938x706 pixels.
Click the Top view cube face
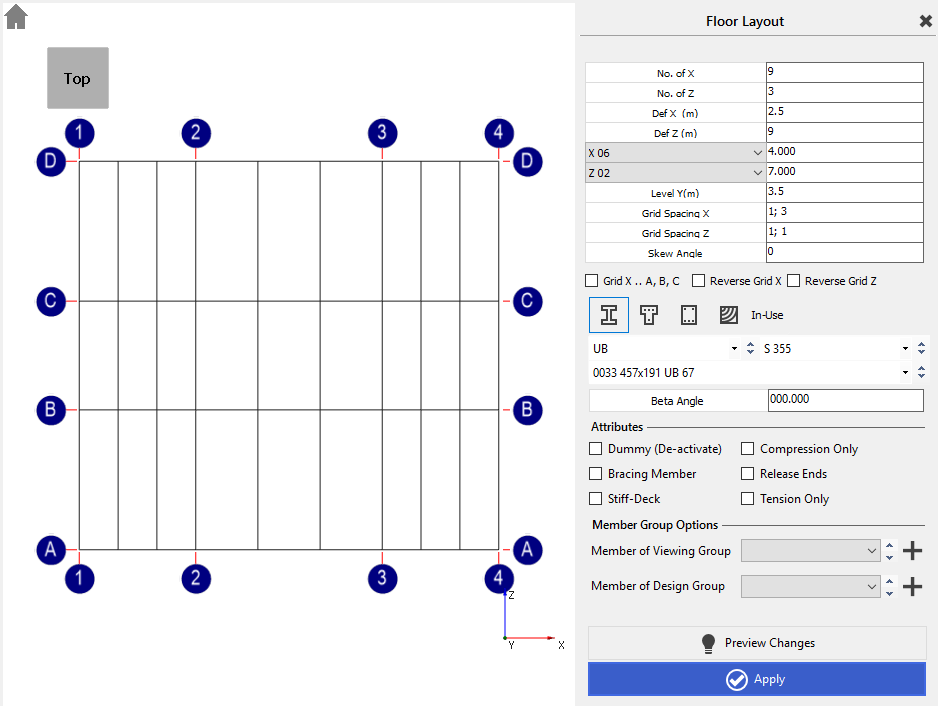click(x=78, y=78)
